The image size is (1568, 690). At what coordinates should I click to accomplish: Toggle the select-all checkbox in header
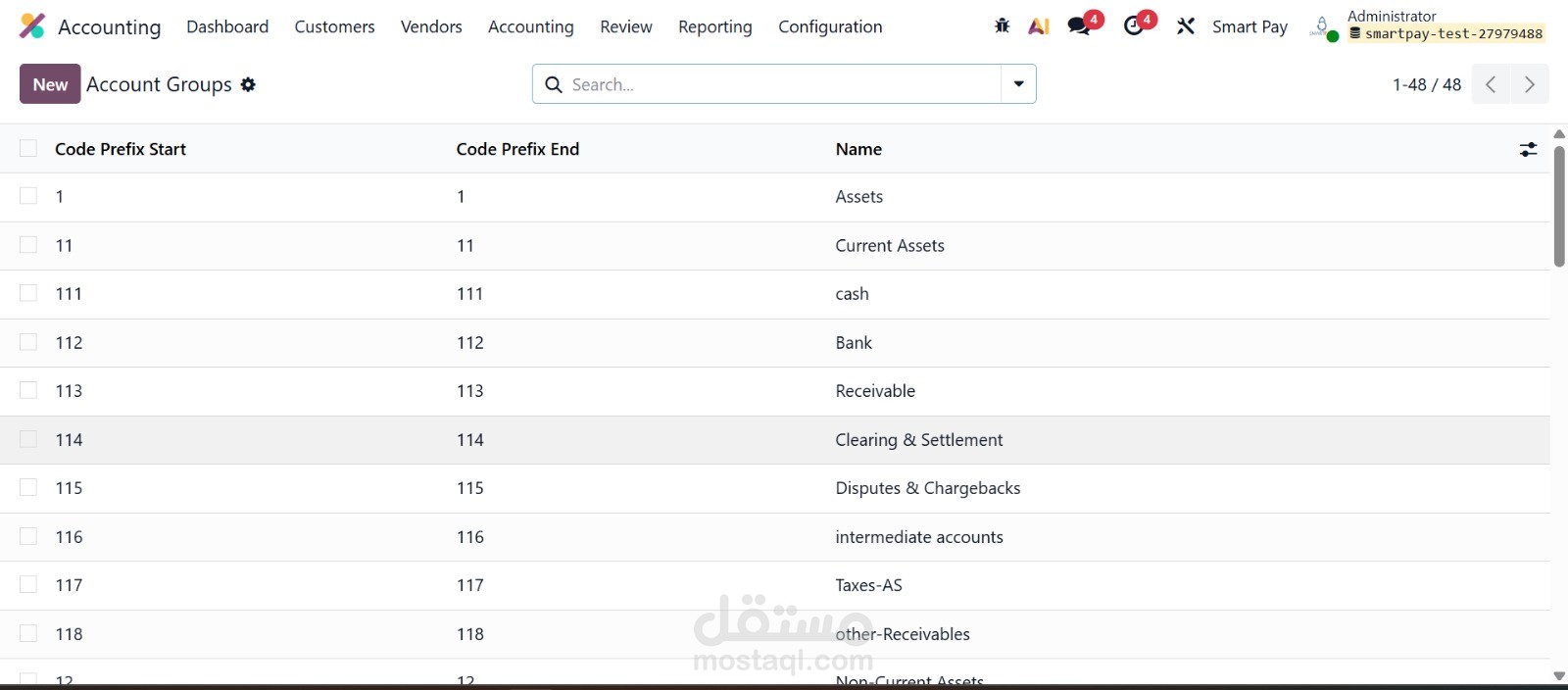(x=28, y=148)
